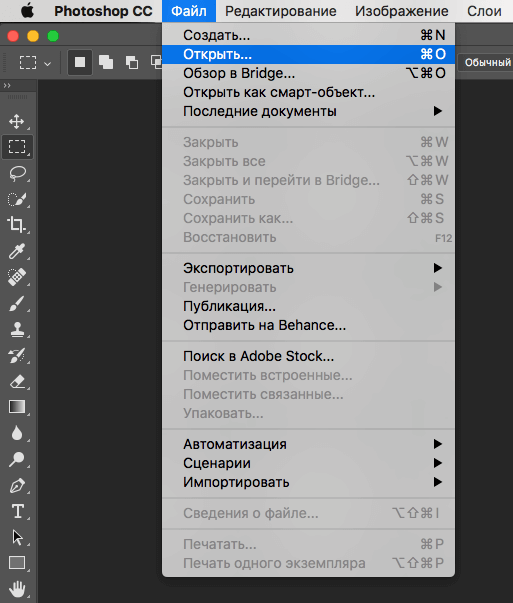Select the Dodge tool
Viewport: 513px width, 603px height.
[x=17, y=459]
